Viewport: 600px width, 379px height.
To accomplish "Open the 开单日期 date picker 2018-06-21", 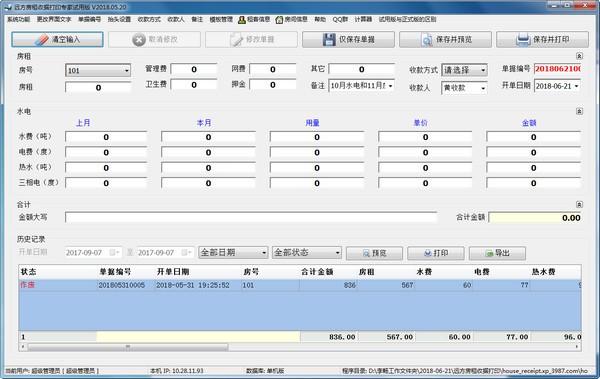I will click(557, 86).
